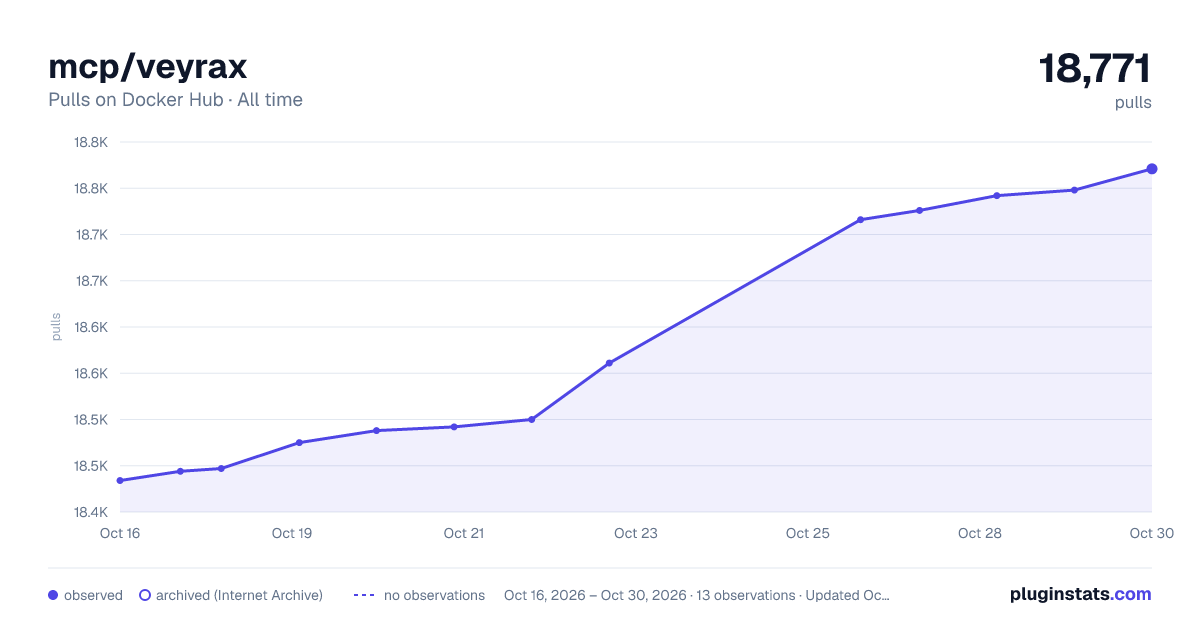Screen dimensions: 1200x630
Task: Click the Oct 23 axis label
Action: (636, 533)
